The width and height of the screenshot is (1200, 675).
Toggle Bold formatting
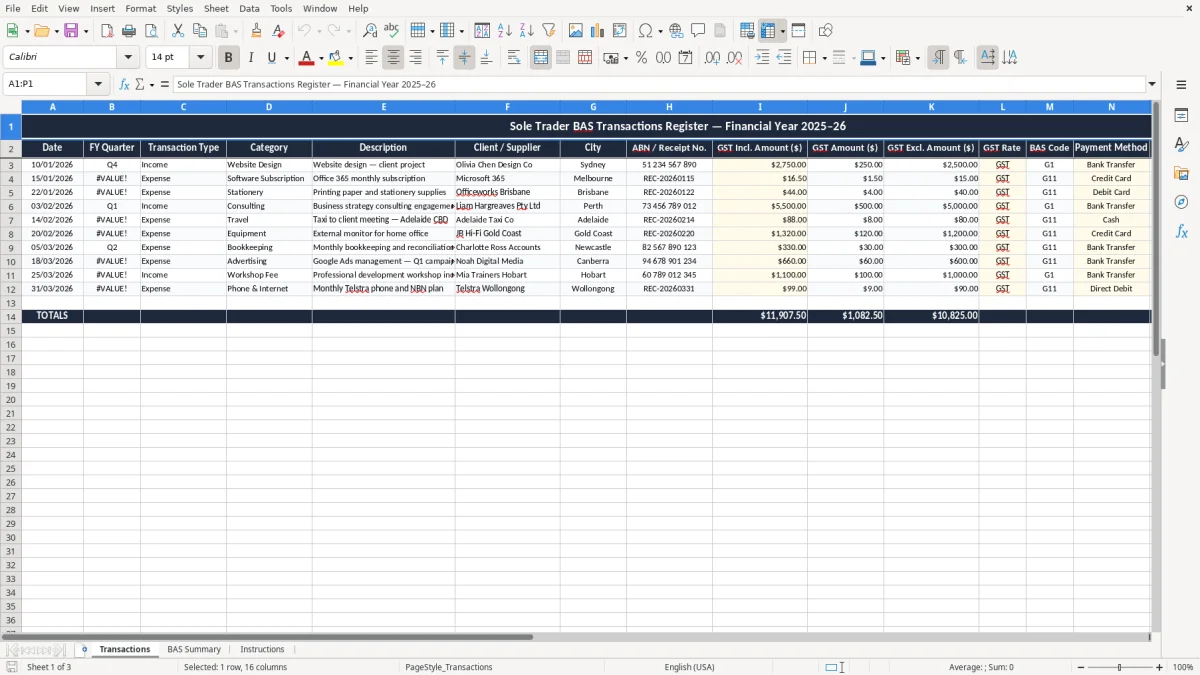[x=229, y=58]
